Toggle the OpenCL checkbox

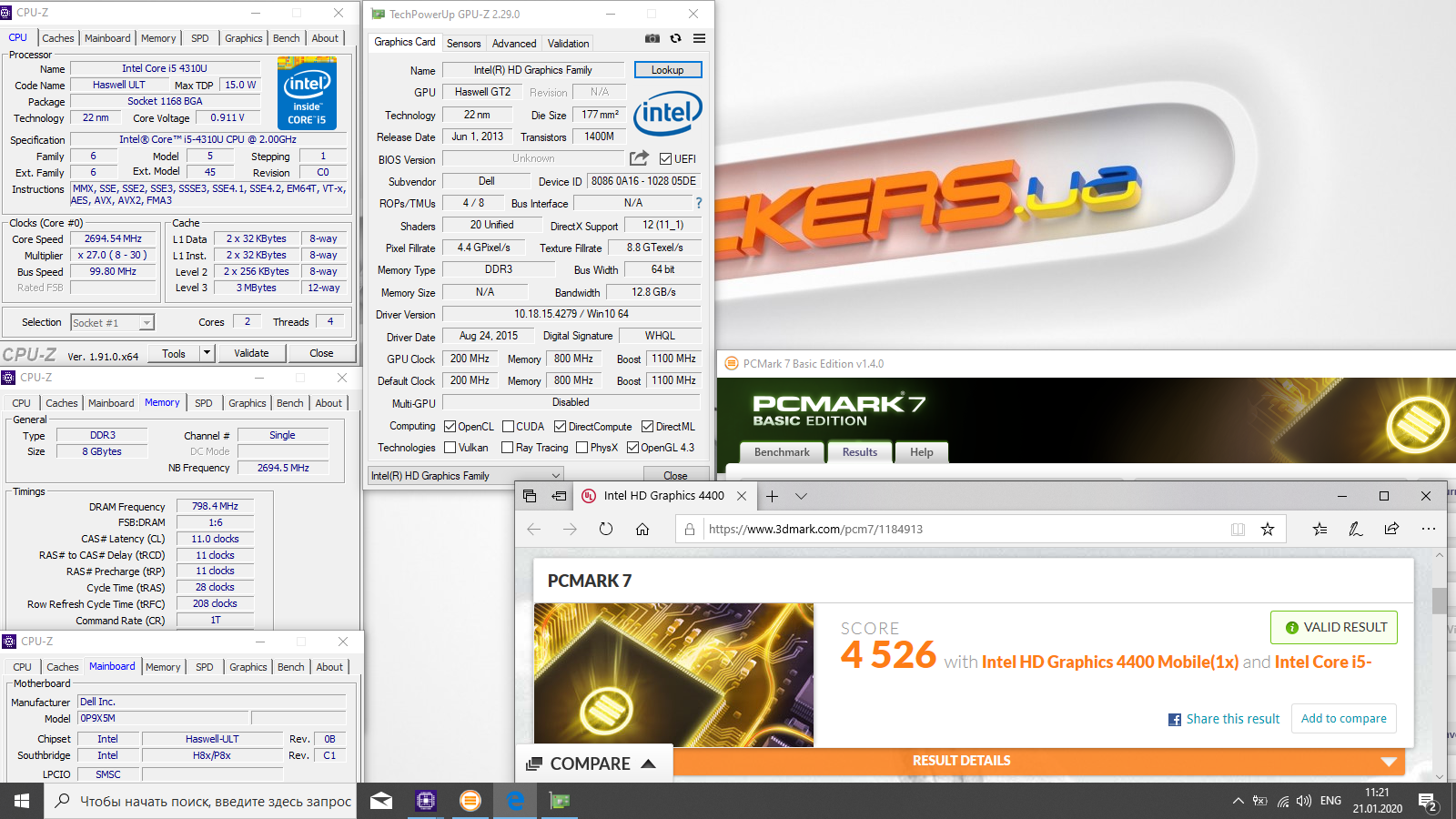tap(450, 426)
